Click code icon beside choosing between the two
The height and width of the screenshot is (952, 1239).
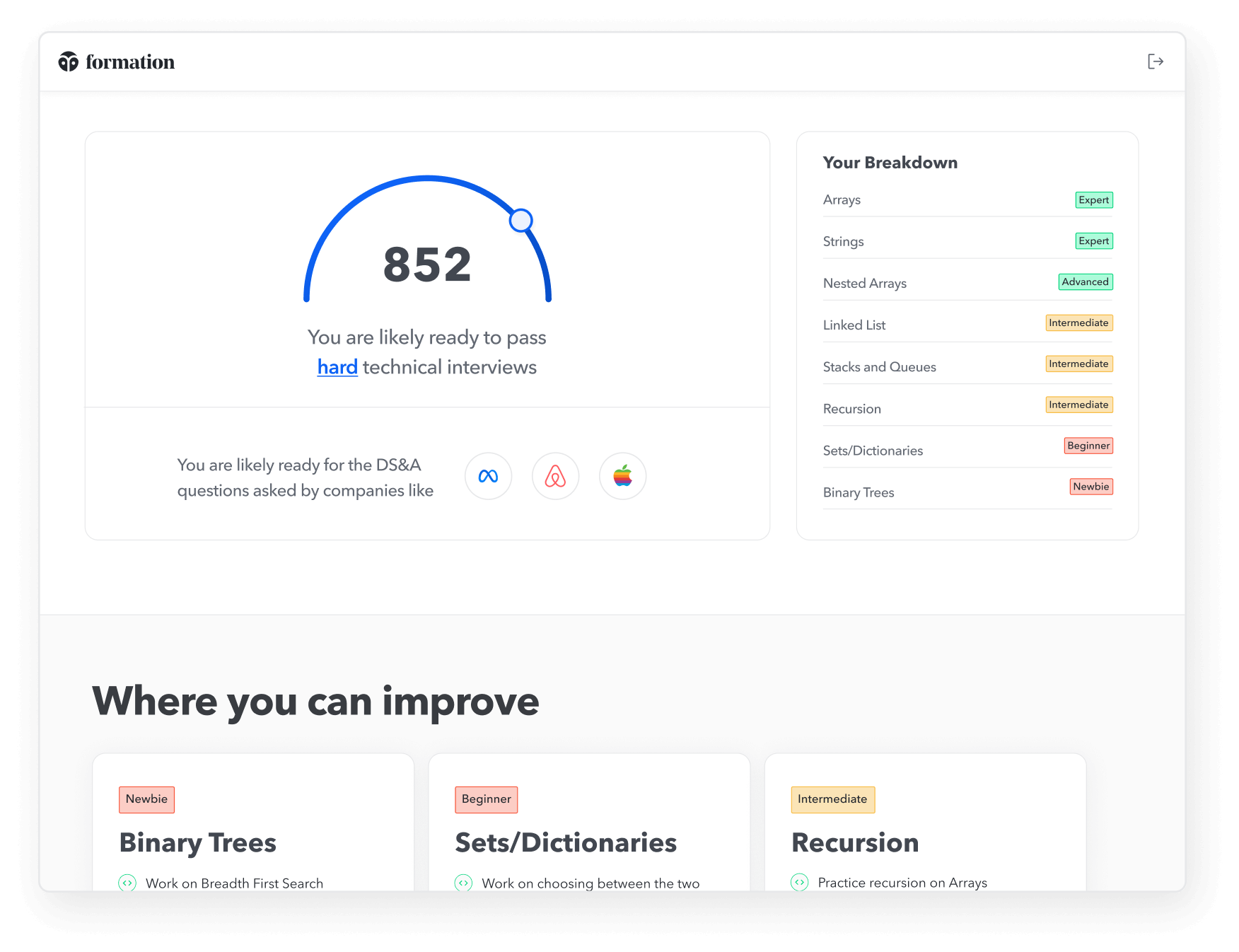[463, 883]
